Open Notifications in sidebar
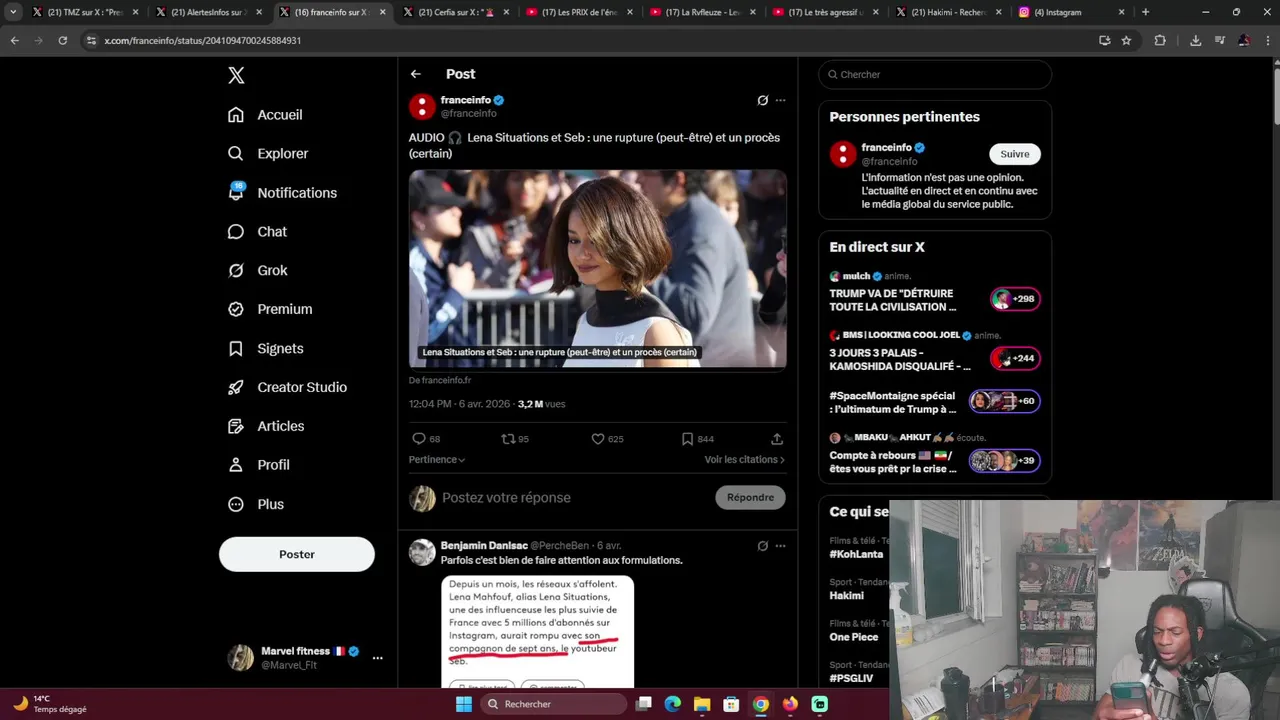The height and width of the screenshot is (720, 1280). point(282,193)
